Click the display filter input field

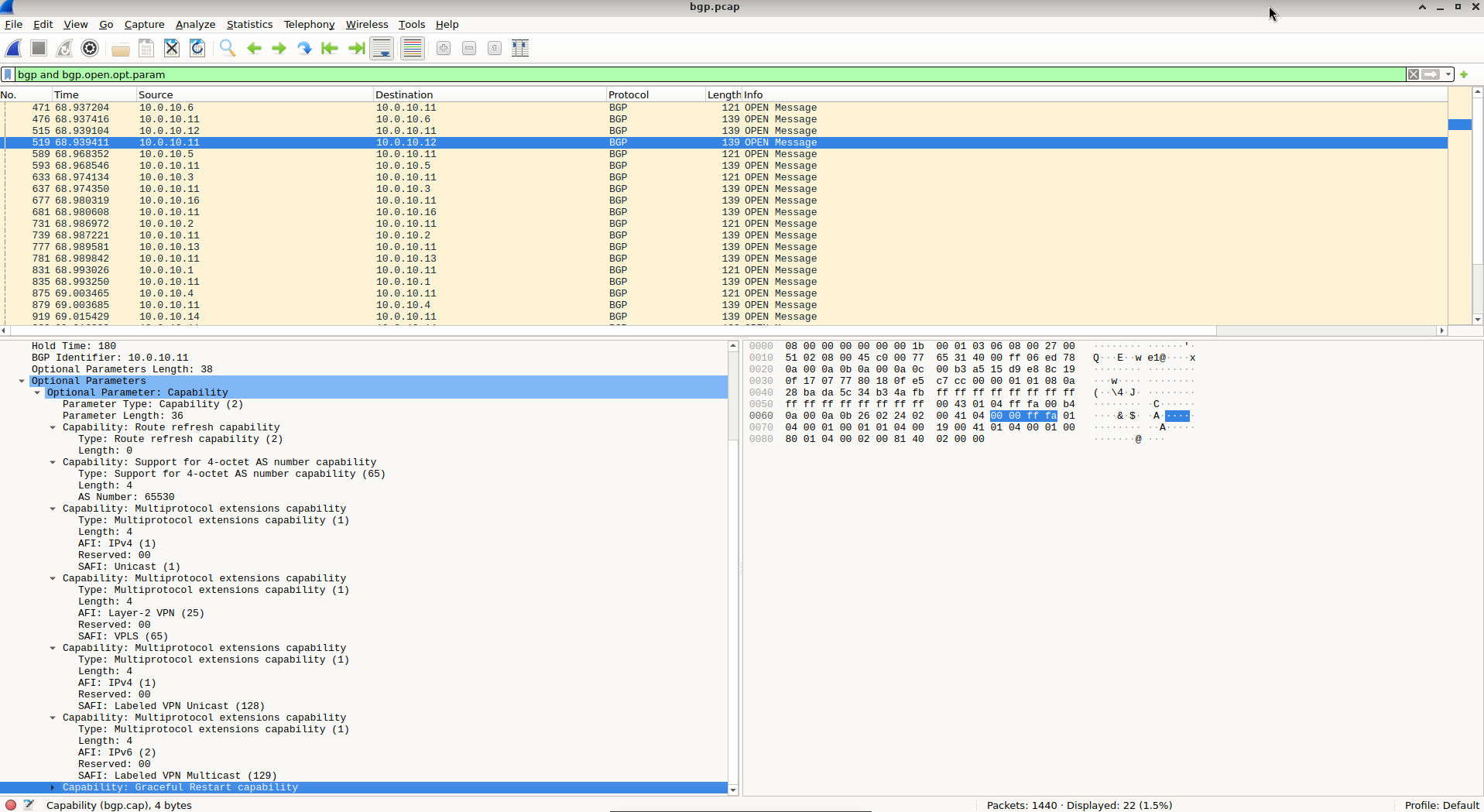pos(711,74)
